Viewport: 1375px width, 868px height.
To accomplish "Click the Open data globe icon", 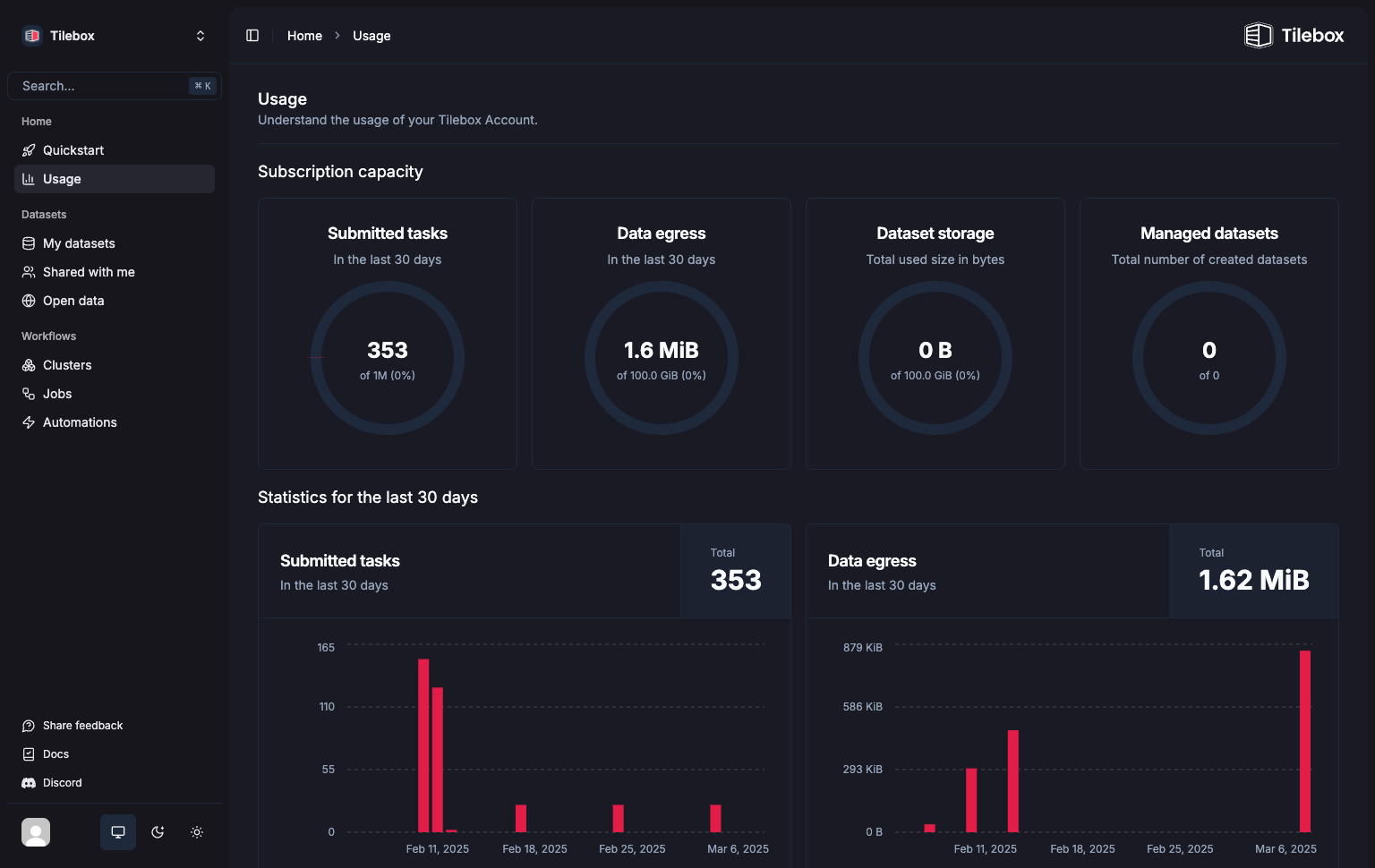I will 29,301.
